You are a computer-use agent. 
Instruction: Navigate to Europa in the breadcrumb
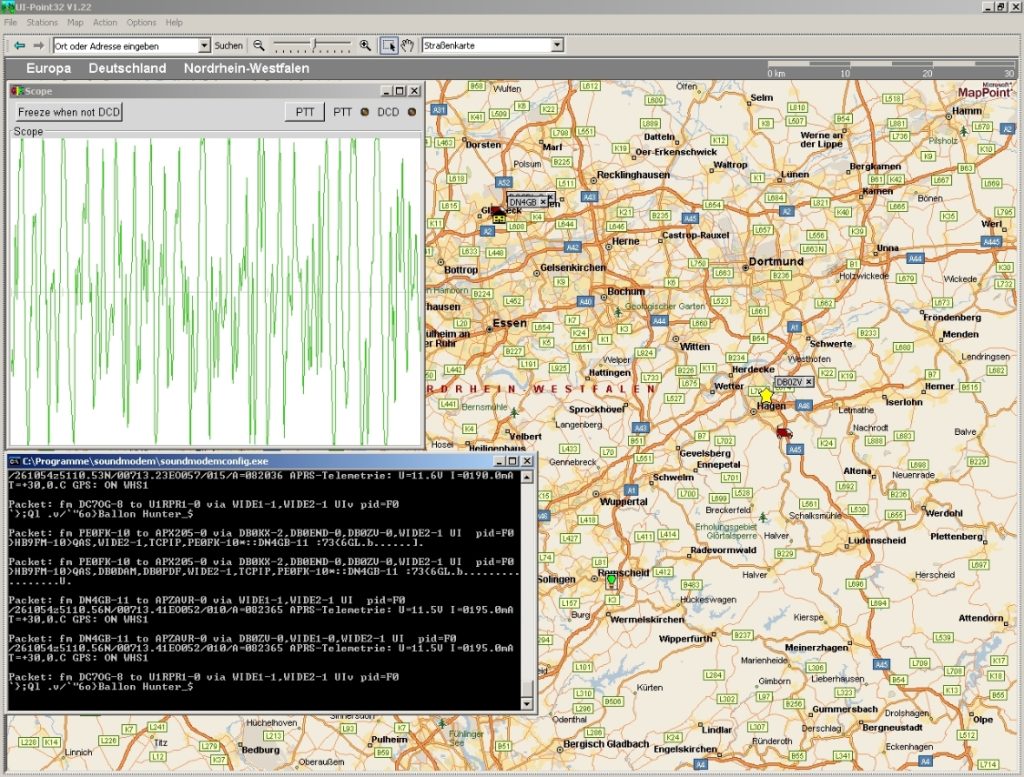click(48, 68)
